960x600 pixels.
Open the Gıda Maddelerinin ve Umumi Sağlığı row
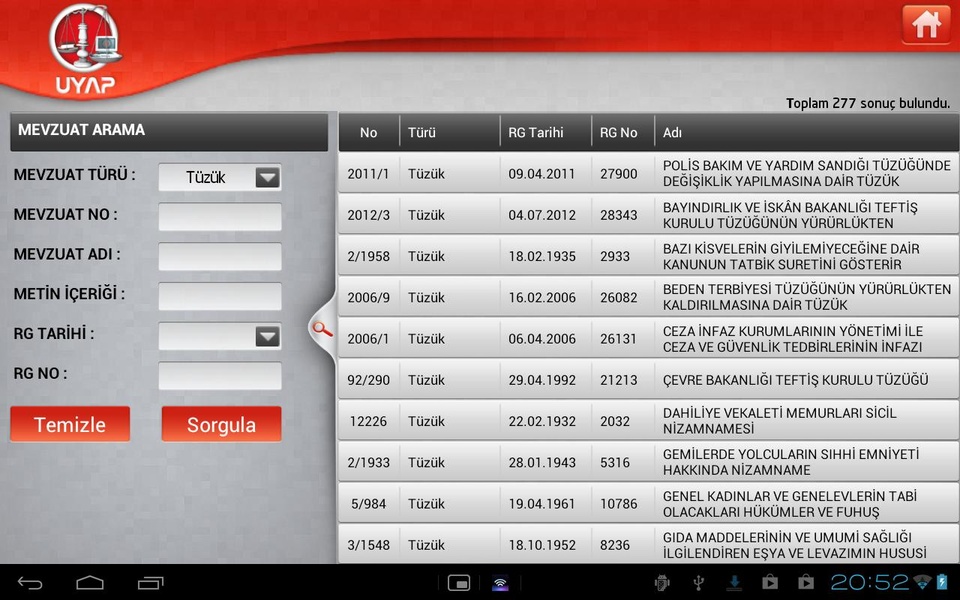(649, 544)
